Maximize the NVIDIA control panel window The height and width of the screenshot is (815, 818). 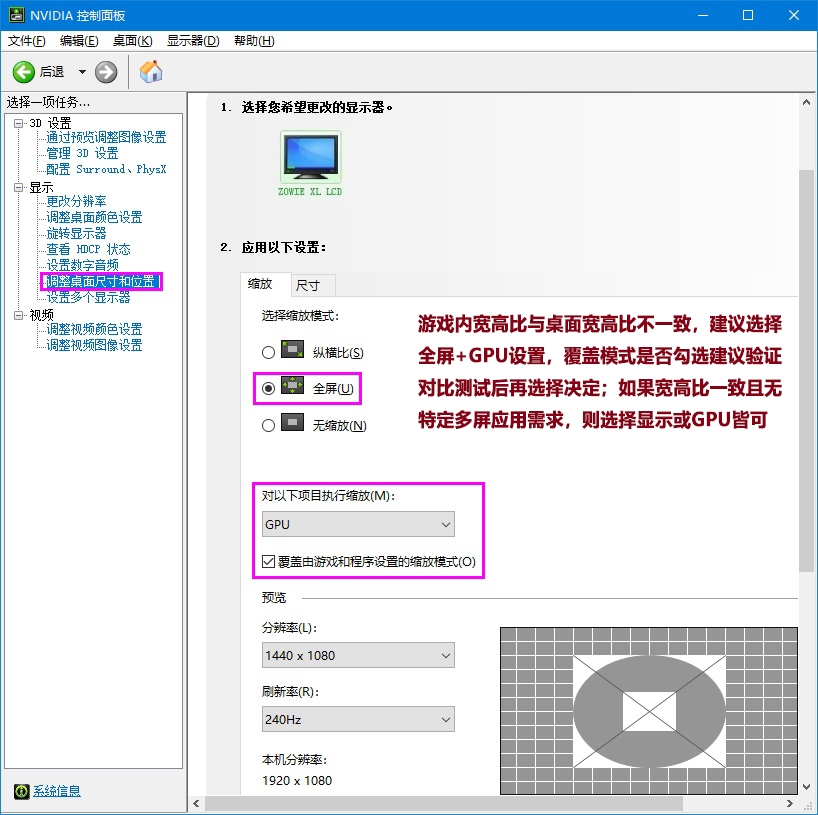tap(748, 15)
